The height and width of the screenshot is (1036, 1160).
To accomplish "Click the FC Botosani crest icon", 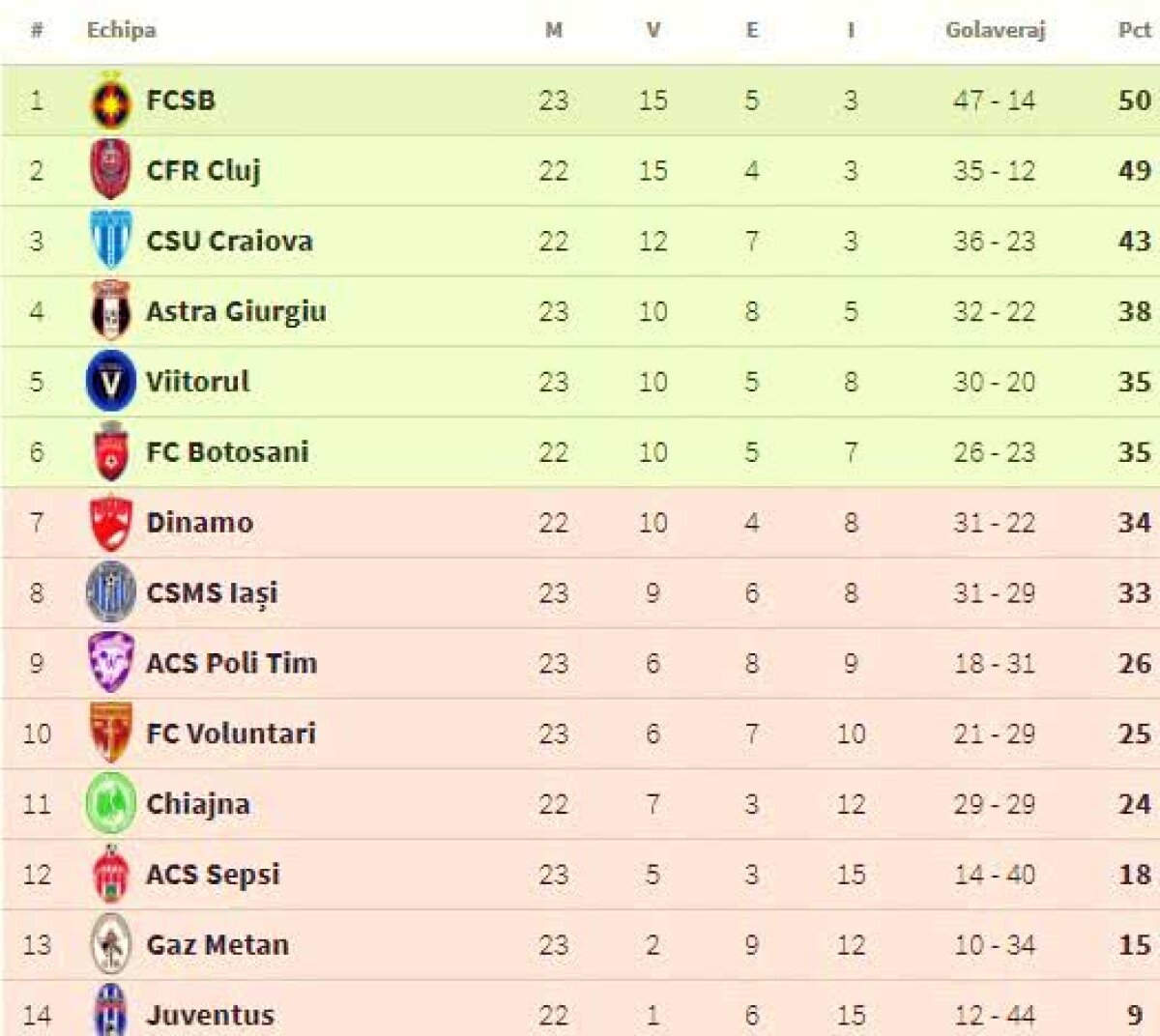I will pos(111,452).
